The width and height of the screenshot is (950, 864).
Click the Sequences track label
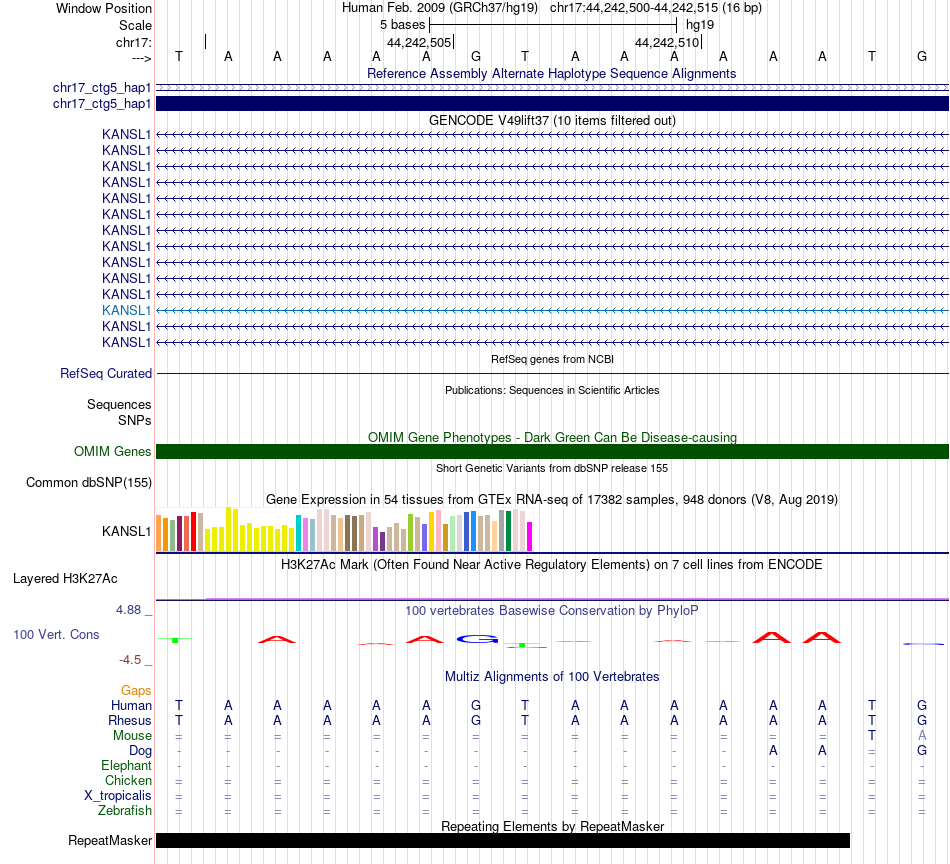(x=119, y=404)
